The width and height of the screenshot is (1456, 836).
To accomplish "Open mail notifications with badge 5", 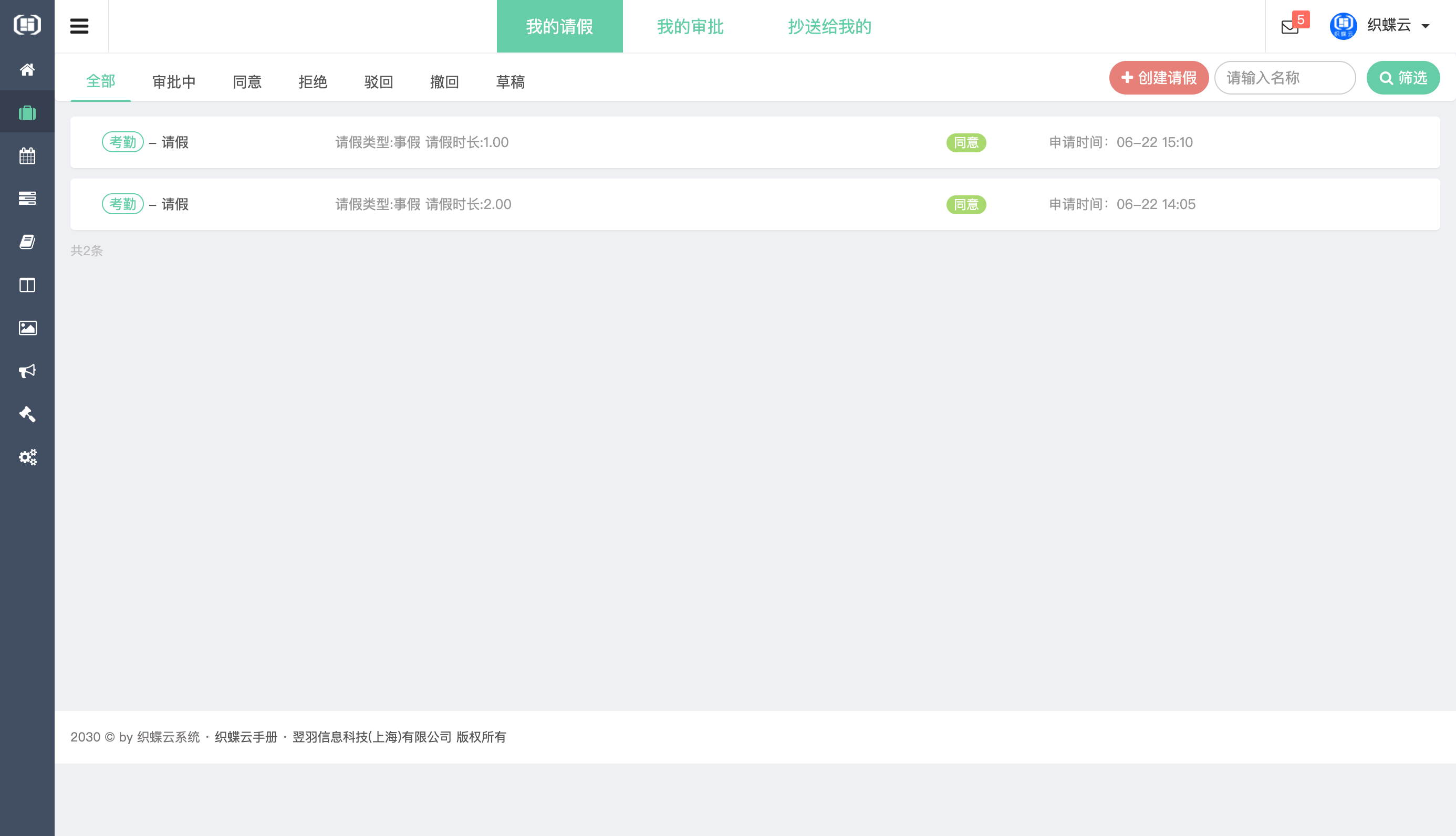I will click(1291, 26).
